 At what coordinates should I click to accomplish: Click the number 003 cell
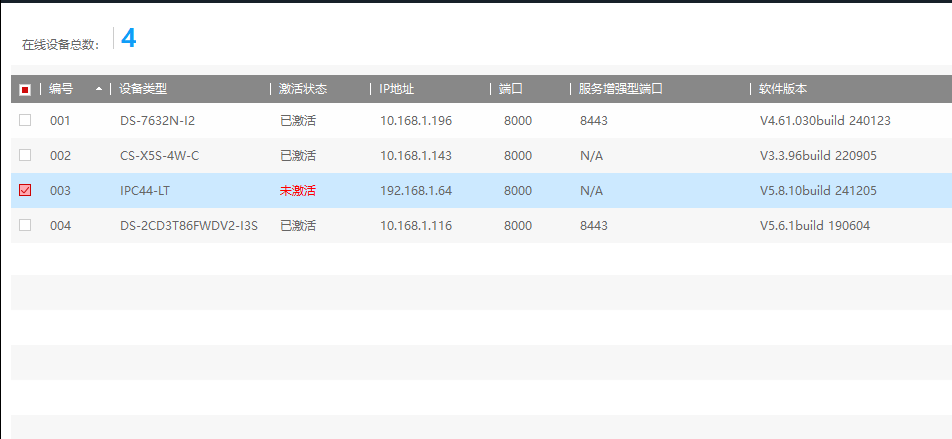[60, 191]
